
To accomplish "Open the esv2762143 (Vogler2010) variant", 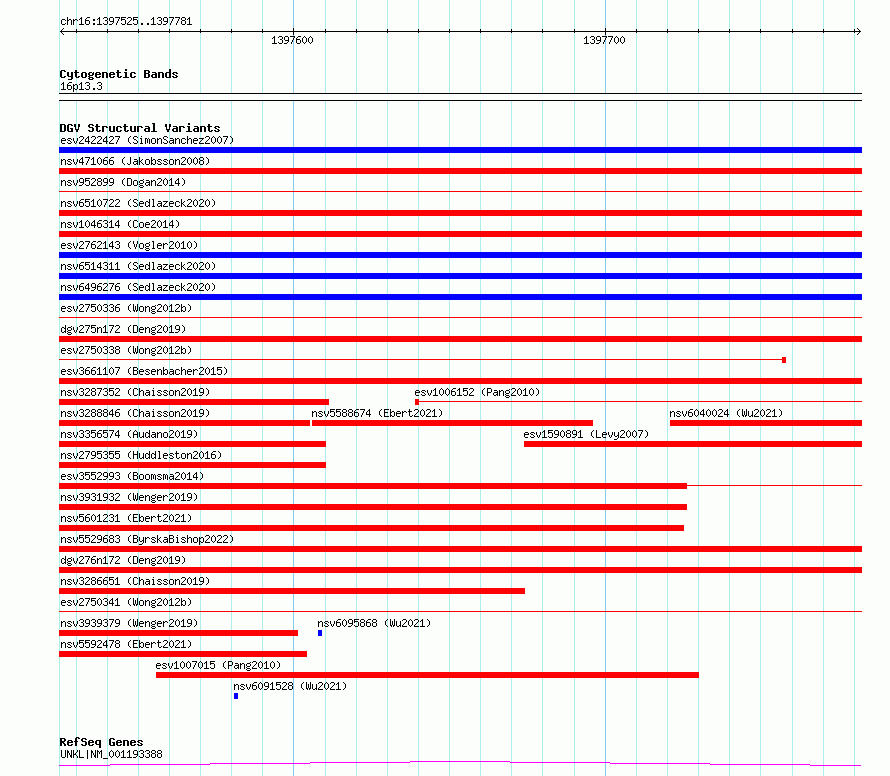I will (129, 245).
